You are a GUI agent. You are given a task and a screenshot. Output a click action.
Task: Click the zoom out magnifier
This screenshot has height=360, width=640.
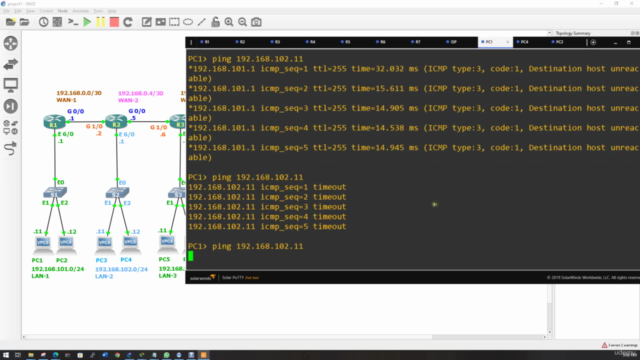tap(242, 22)
